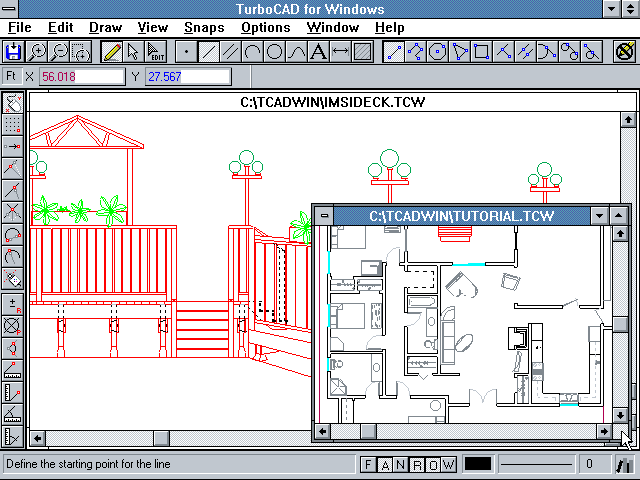The height and width of the screenshot is (480, 640).
Task: Select the free mouse snap icon
Action: tap(13, 102)
